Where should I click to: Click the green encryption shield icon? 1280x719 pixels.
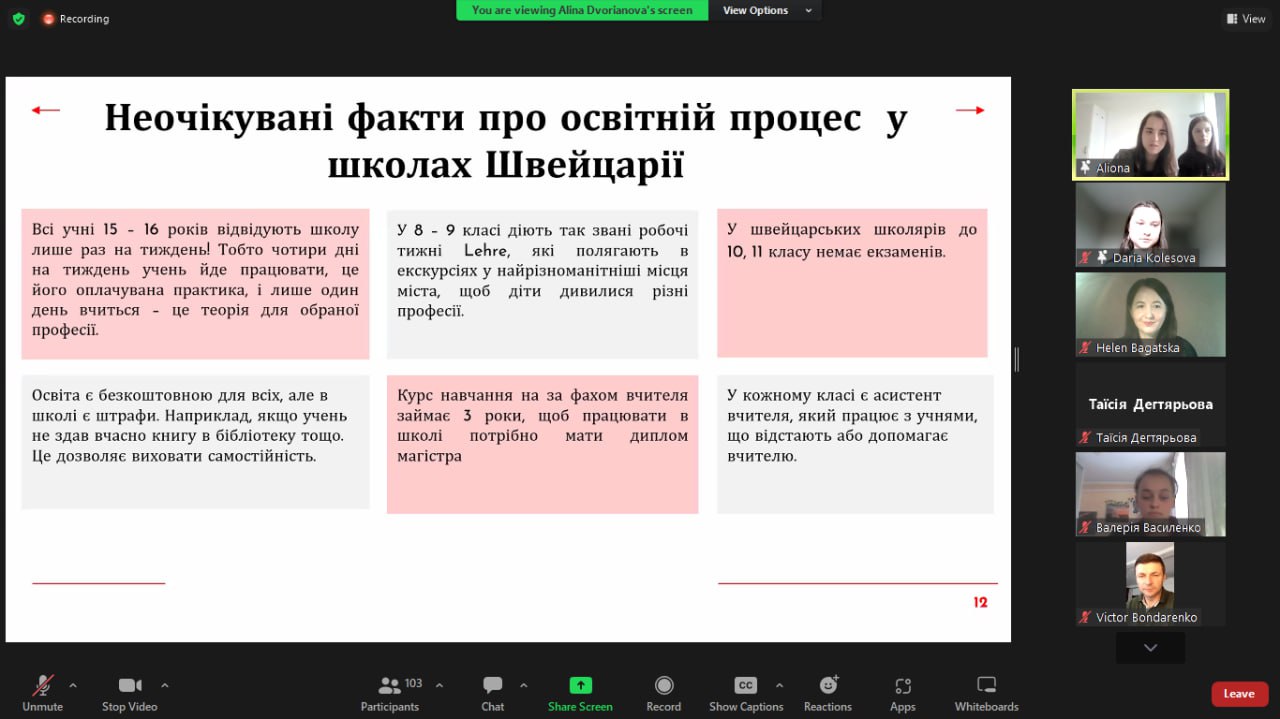(18, 18)
